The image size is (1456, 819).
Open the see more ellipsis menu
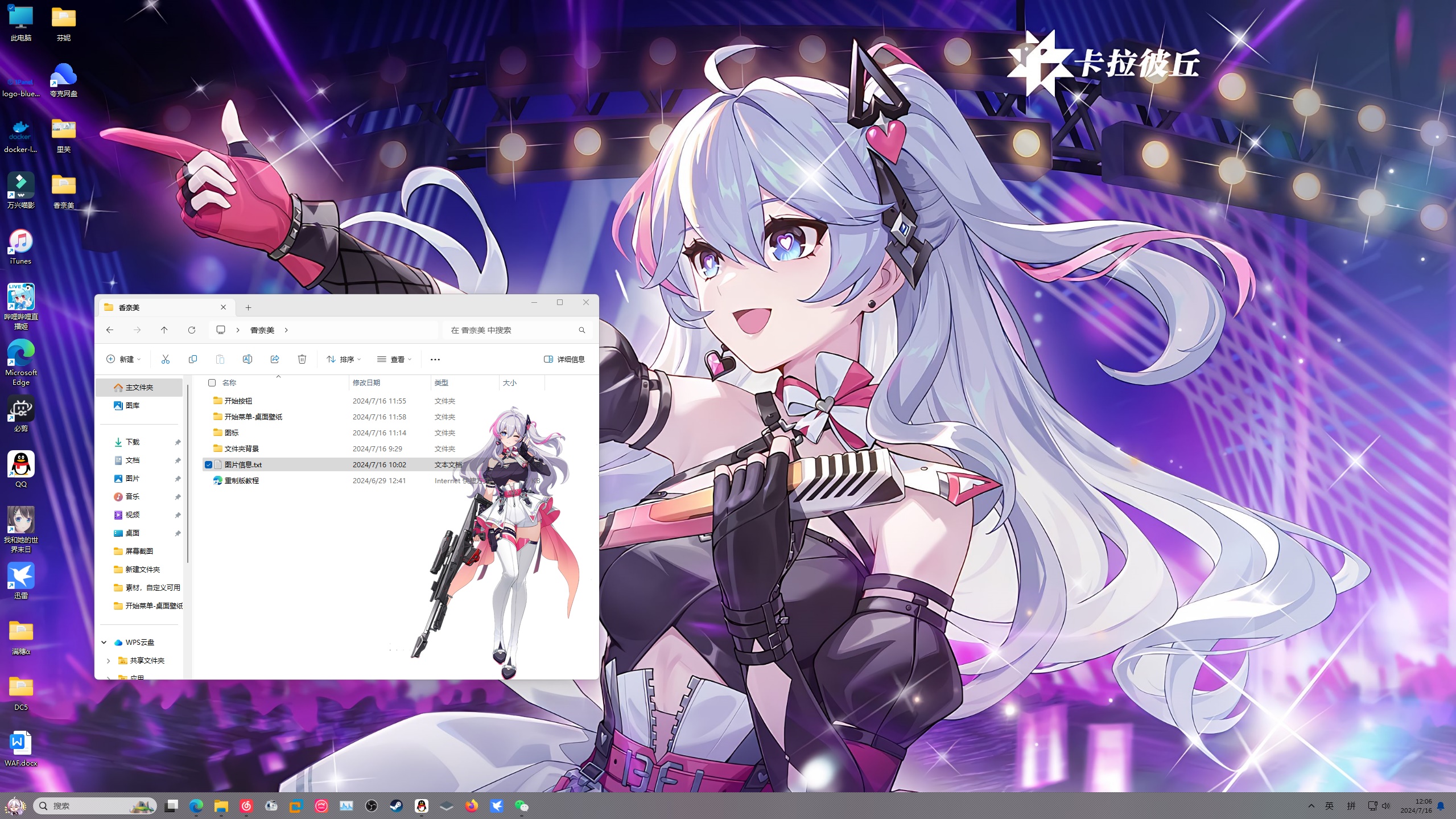pos(435,359)
